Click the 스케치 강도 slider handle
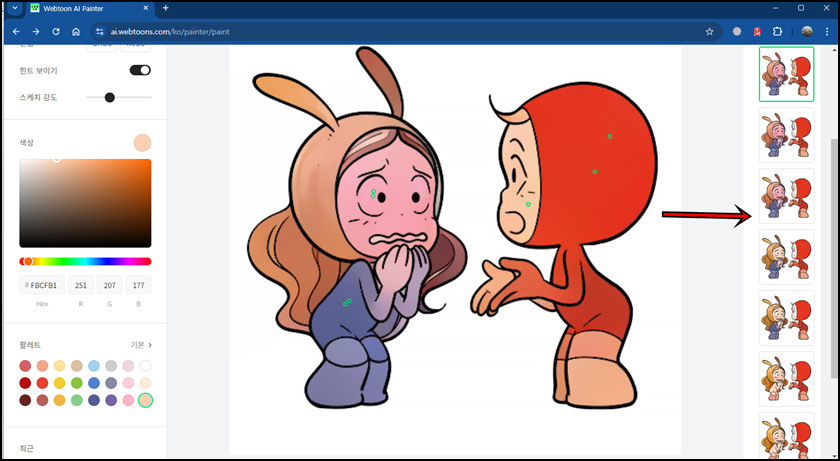Image resolution: width=840 pixels, height=461 pixels. pos(110,97)
